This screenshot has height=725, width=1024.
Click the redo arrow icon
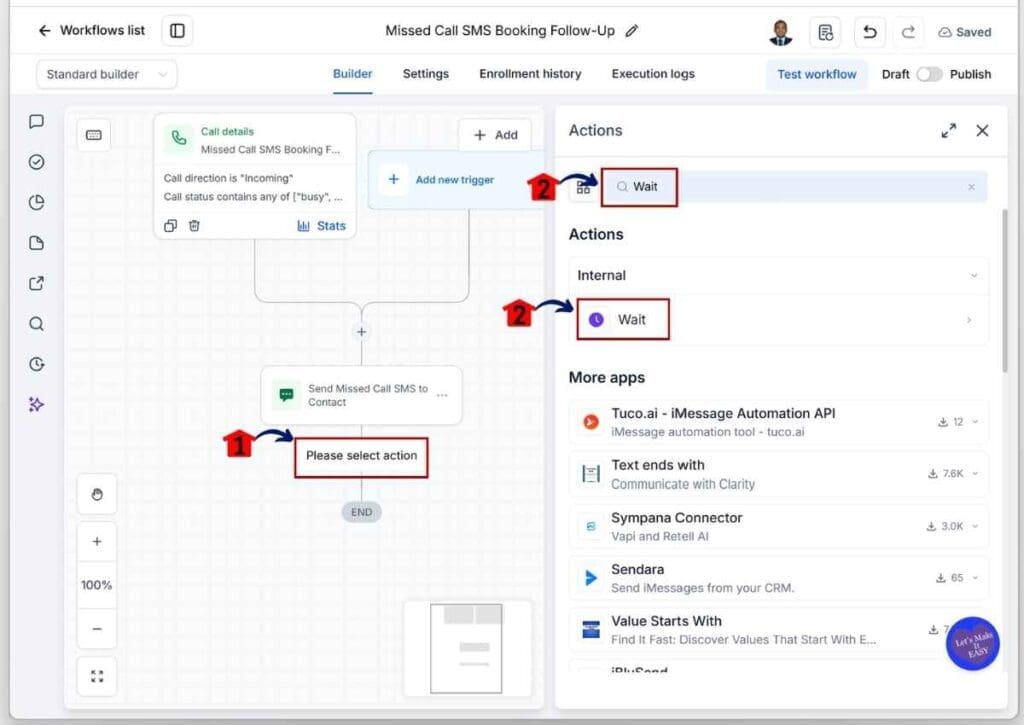click(908, 32)
